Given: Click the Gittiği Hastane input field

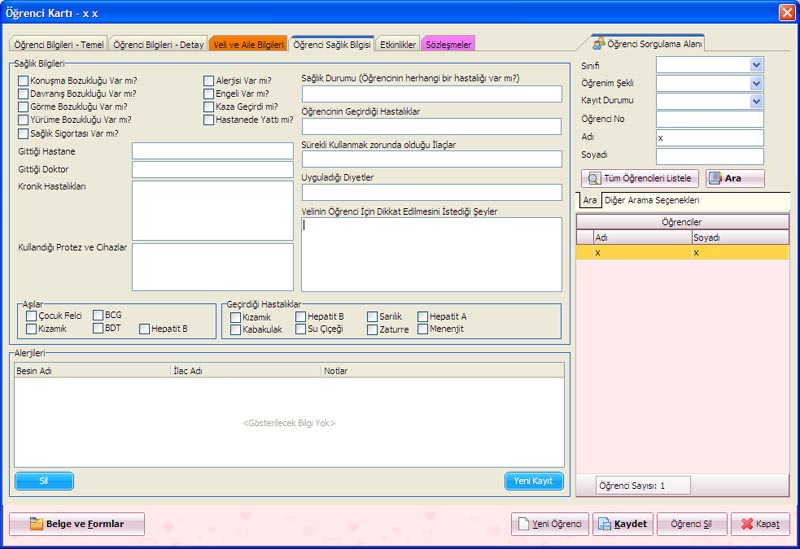Looking at the screenshot, I should click(212, 151).
